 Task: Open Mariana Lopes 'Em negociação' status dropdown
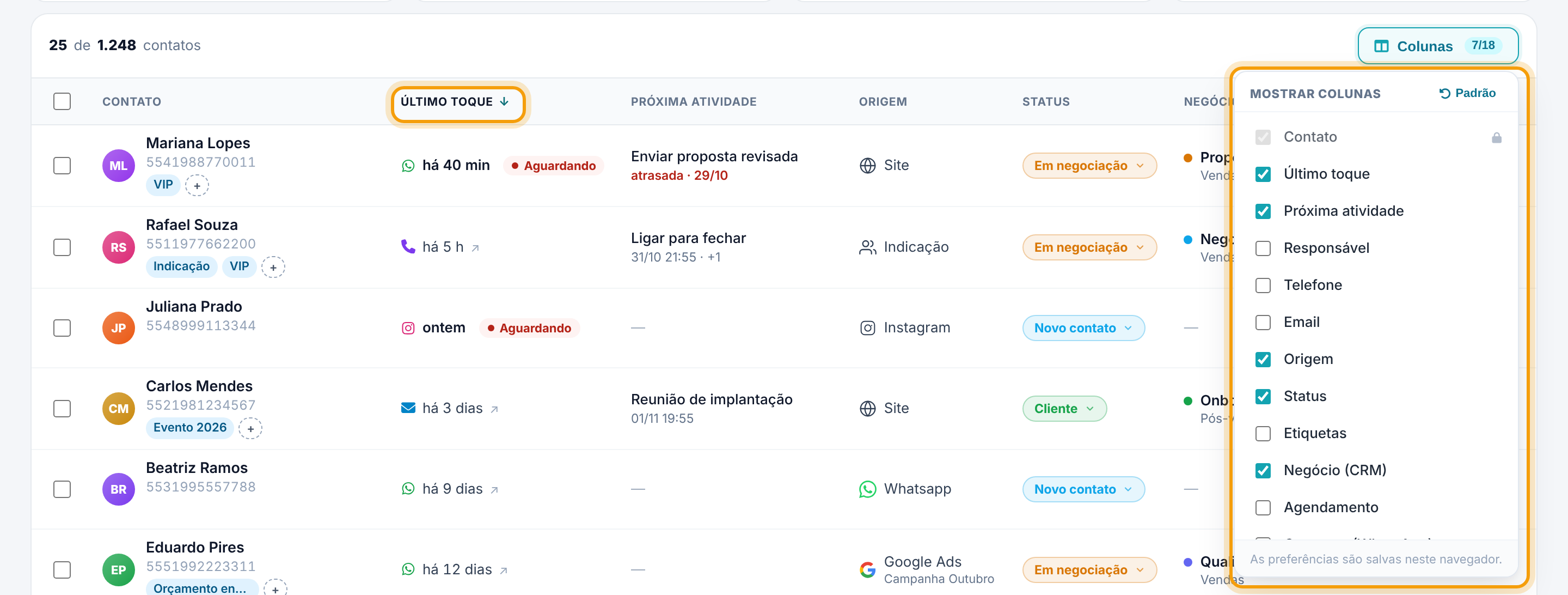click(1089, 166)
